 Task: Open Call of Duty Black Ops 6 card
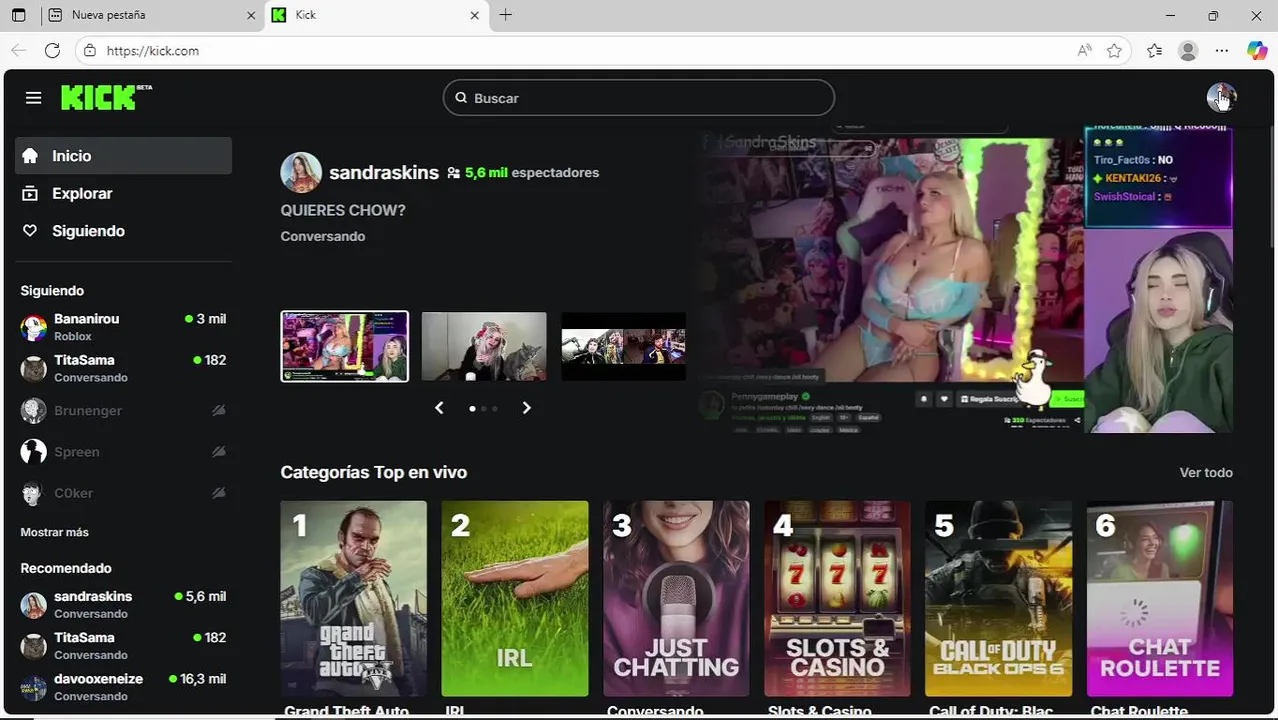pyautogui.click(x=998, y=598)
